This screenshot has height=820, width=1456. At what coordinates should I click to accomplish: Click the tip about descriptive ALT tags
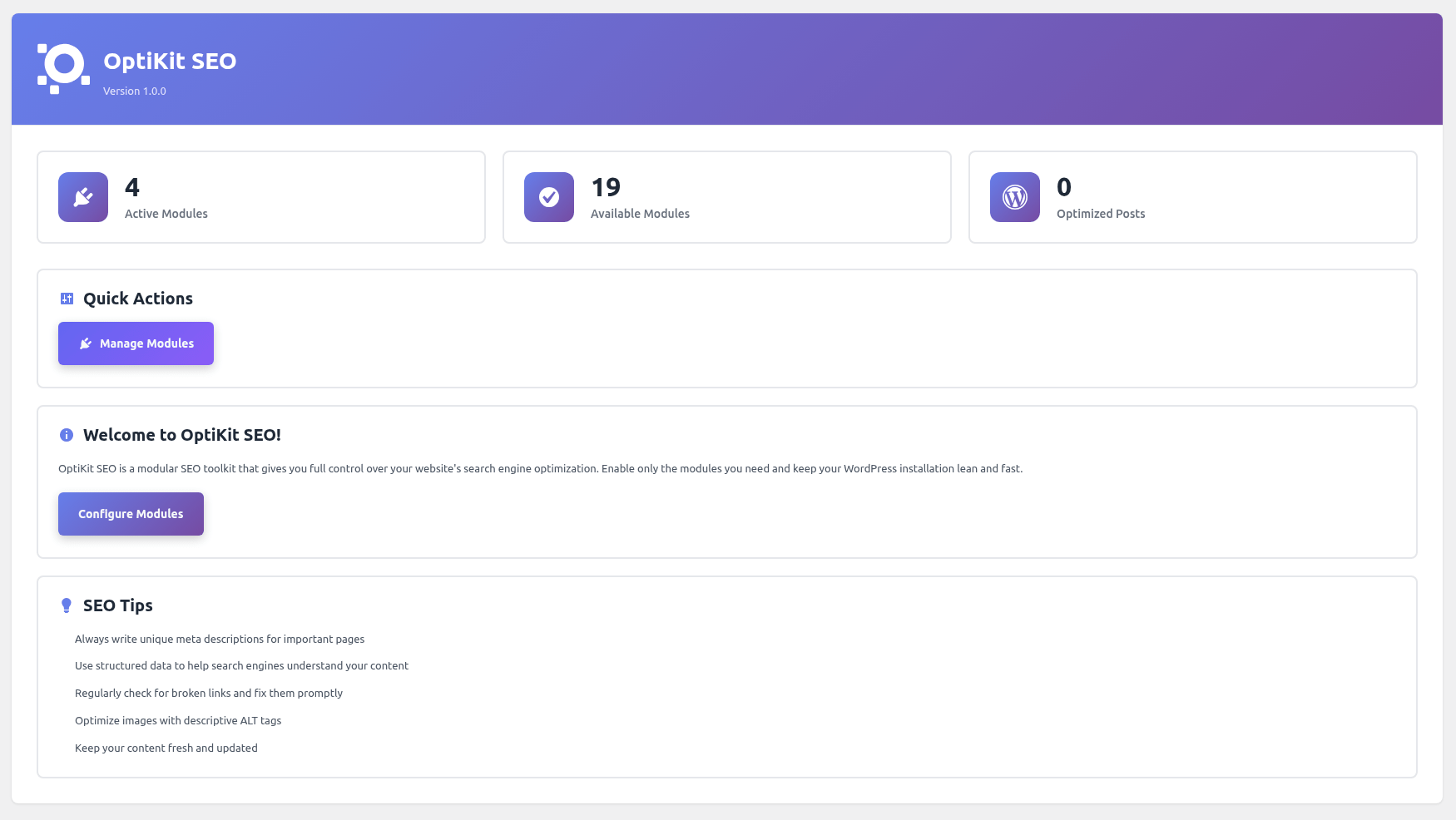tap(178, 721)
